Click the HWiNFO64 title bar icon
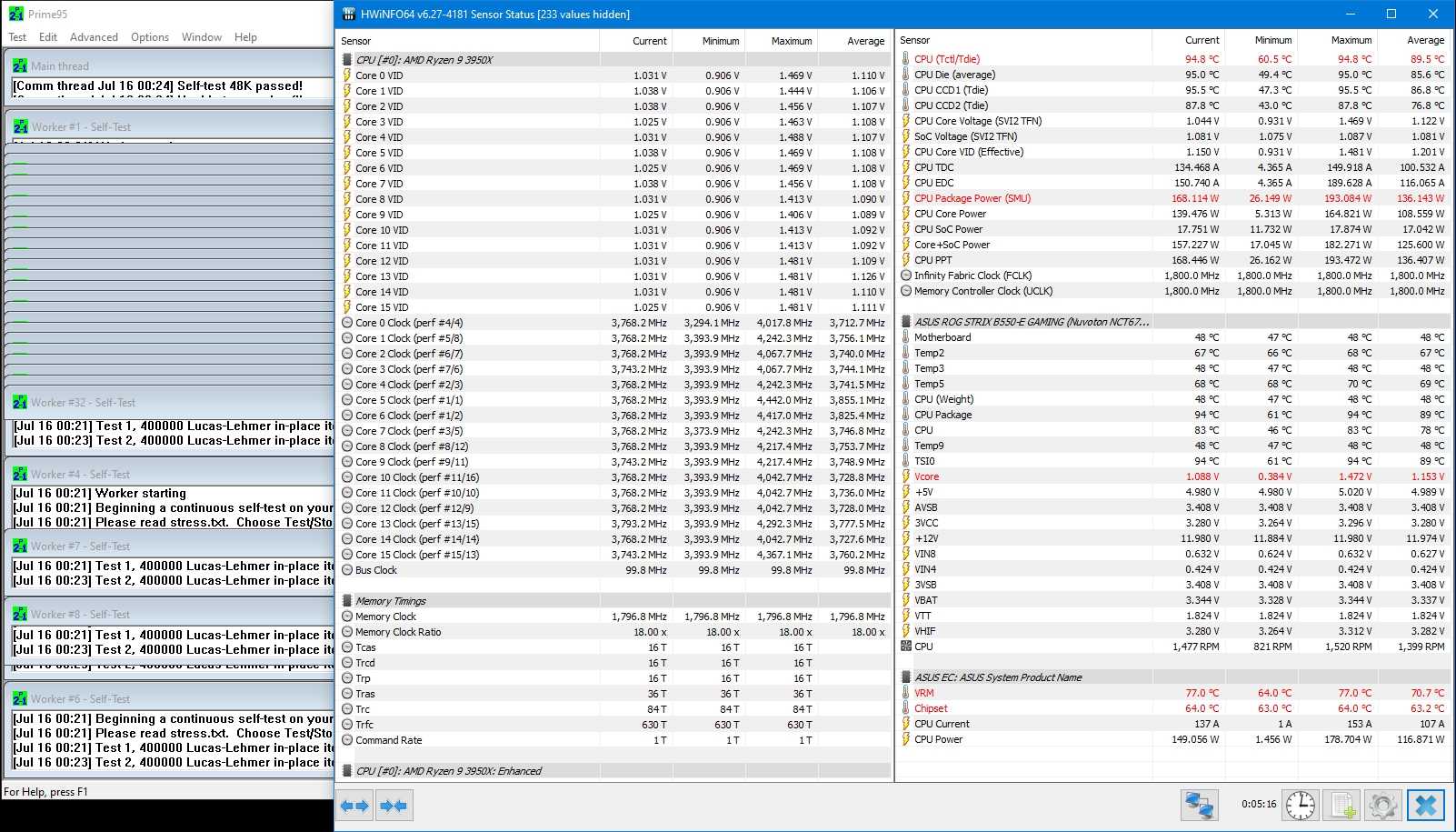This screenshot has height=832, width=1456. [349, 14]
